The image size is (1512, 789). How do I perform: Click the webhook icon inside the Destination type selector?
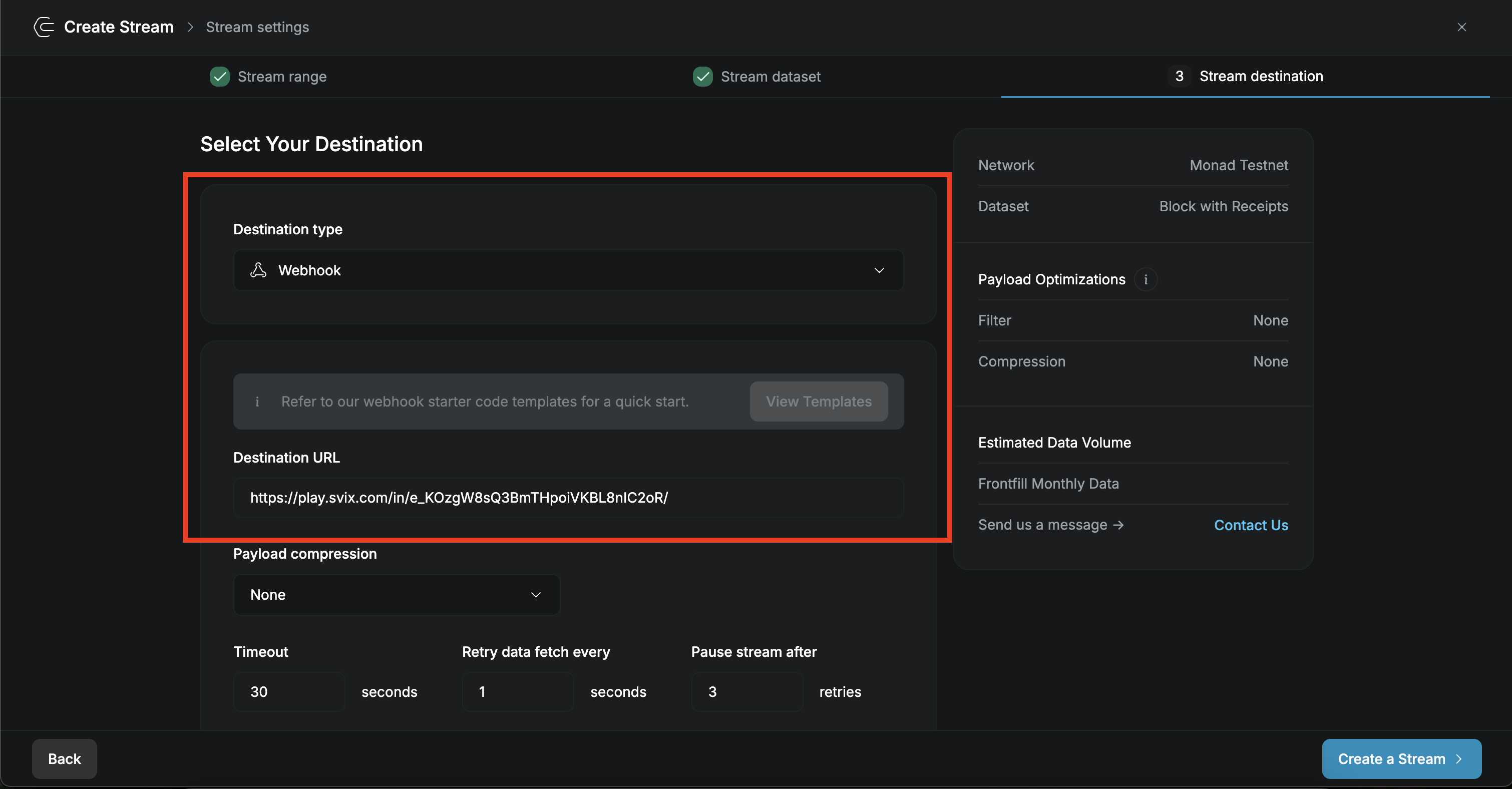(x=258, y=270)
